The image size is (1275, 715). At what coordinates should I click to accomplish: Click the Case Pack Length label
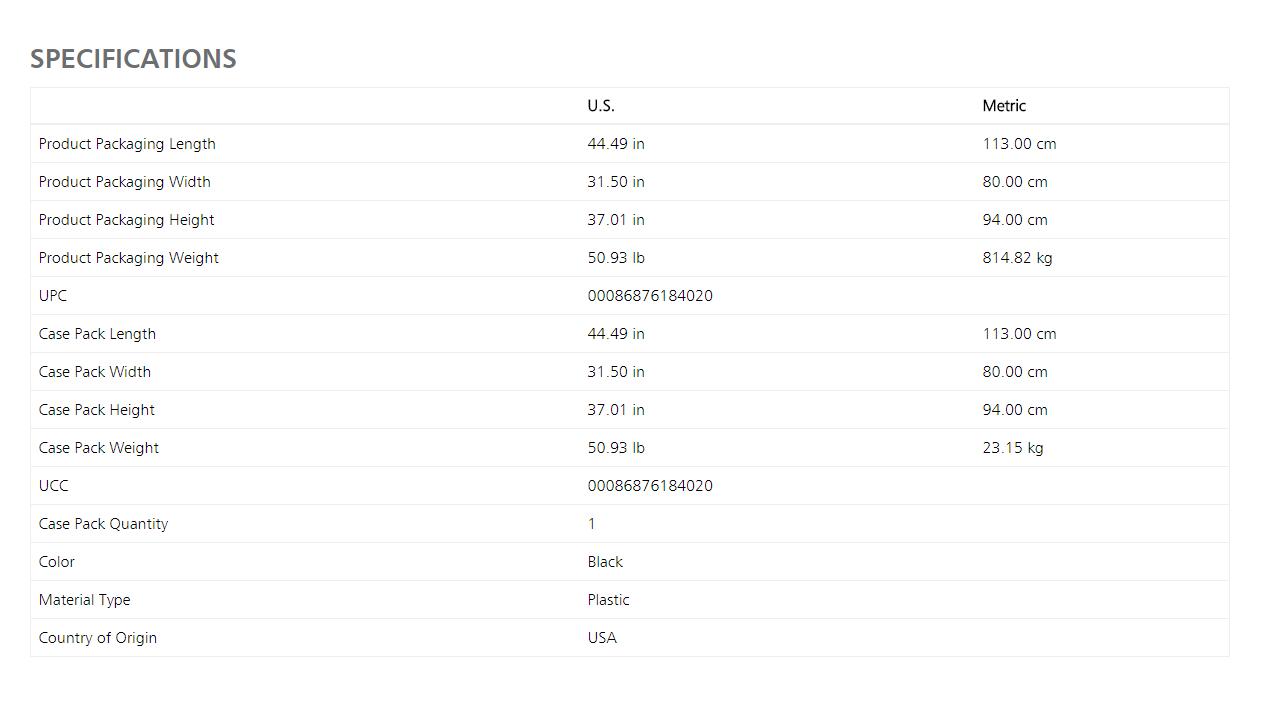[x=97, y=334]
